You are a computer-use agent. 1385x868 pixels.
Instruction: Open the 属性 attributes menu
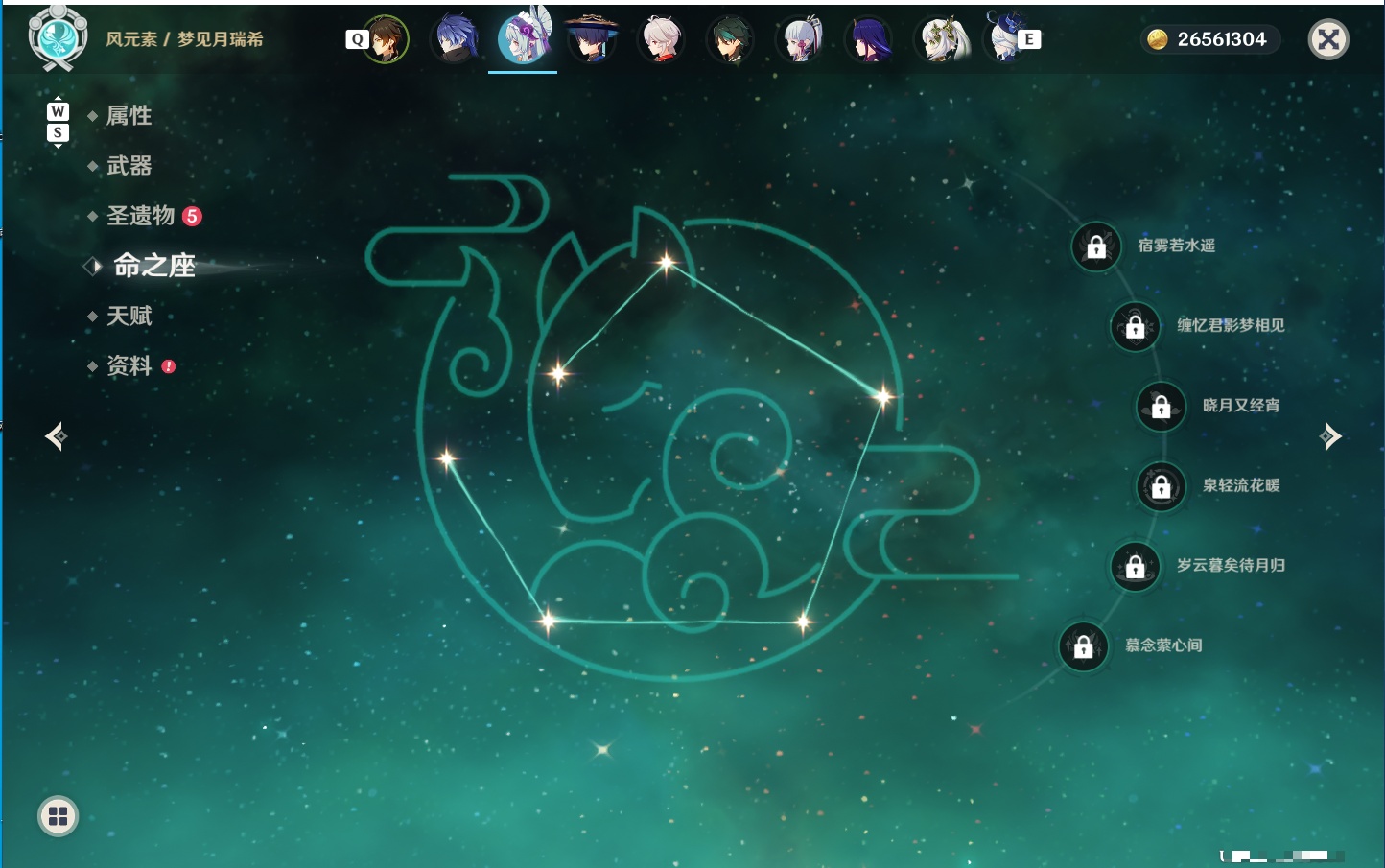(129, 116)
